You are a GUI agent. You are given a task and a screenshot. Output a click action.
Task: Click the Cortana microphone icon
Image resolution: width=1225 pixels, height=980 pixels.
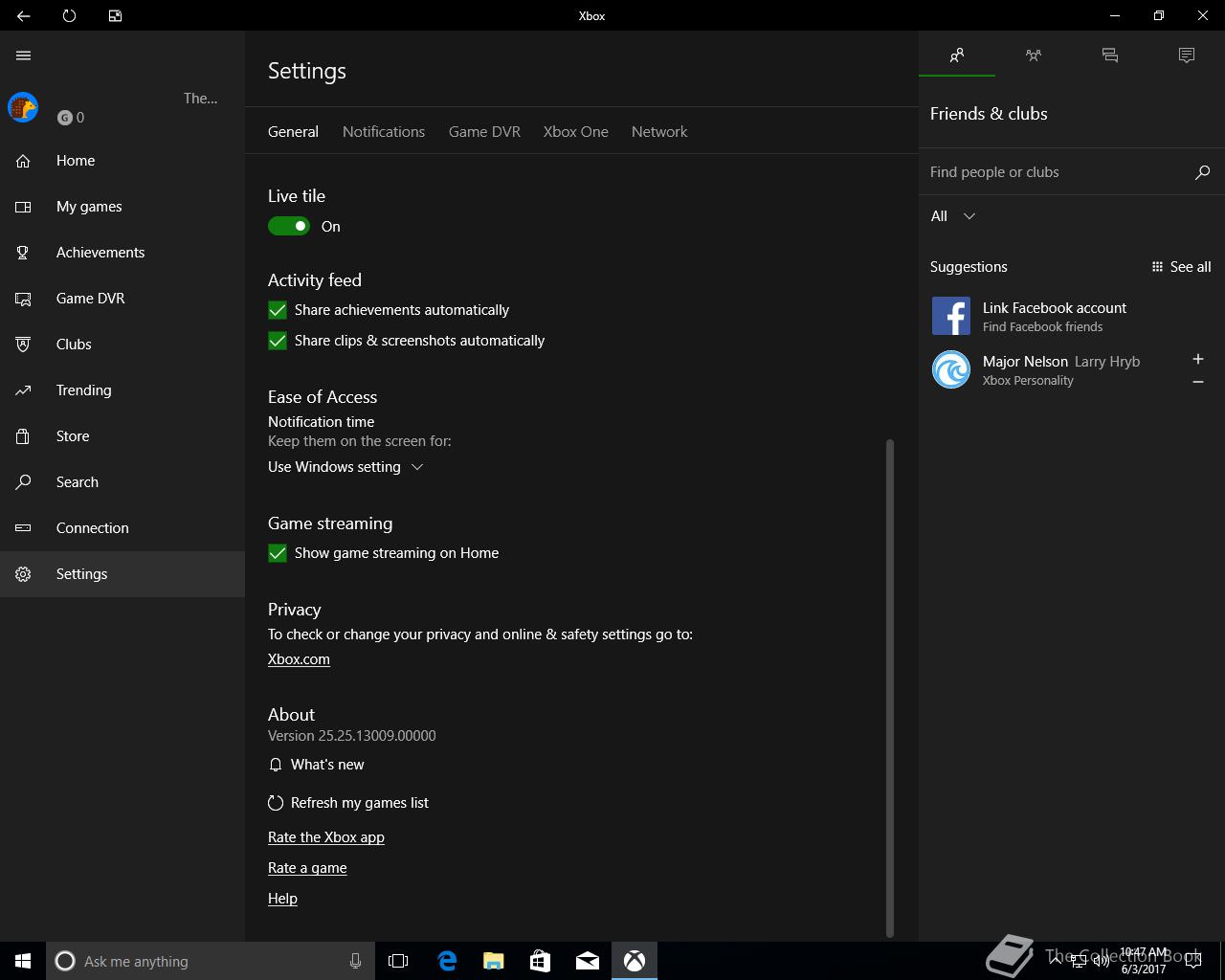355,961
